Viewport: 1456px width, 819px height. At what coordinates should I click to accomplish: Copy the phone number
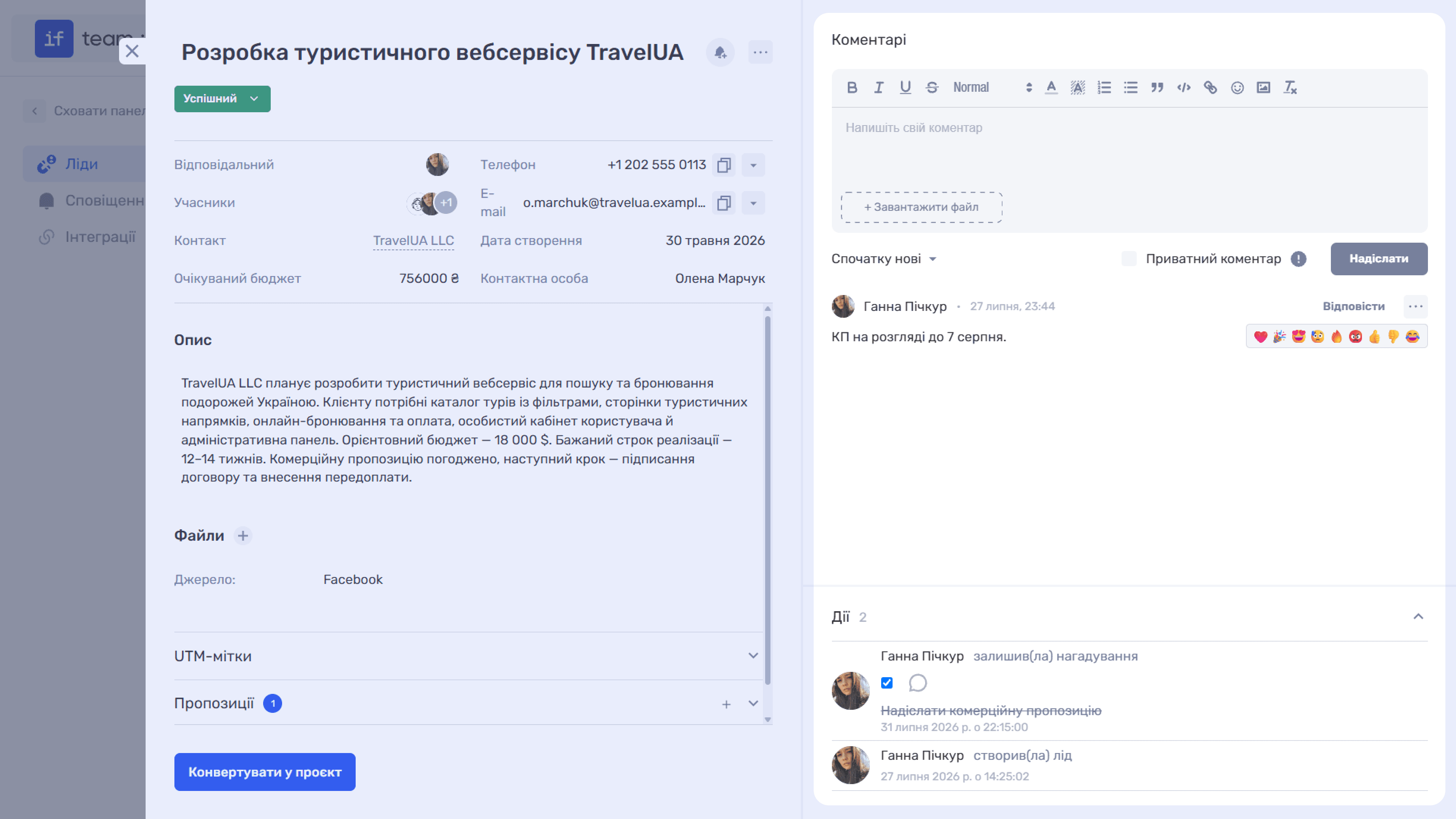point(723,165)
